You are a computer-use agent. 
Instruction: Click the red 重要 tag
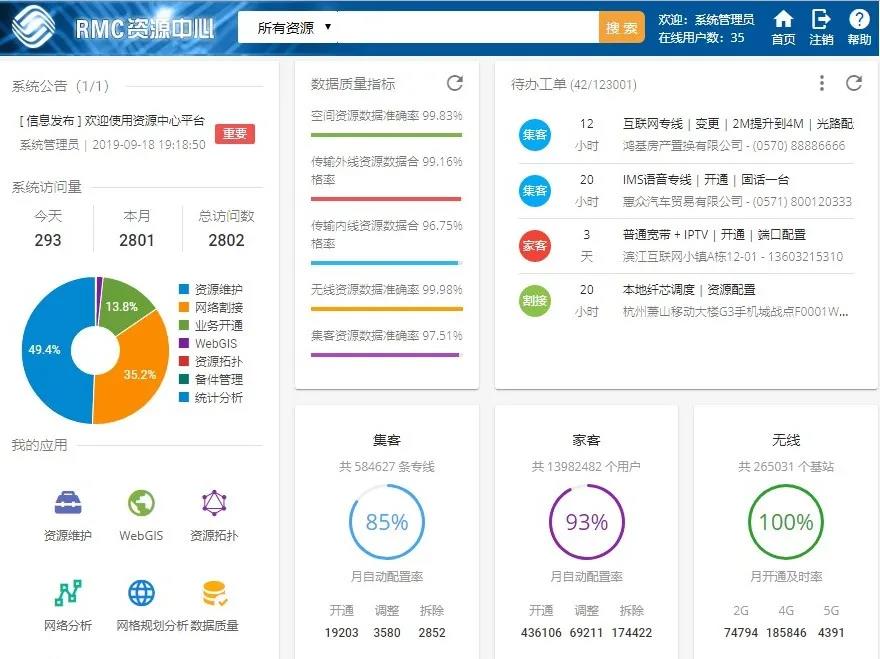(234, 134)
